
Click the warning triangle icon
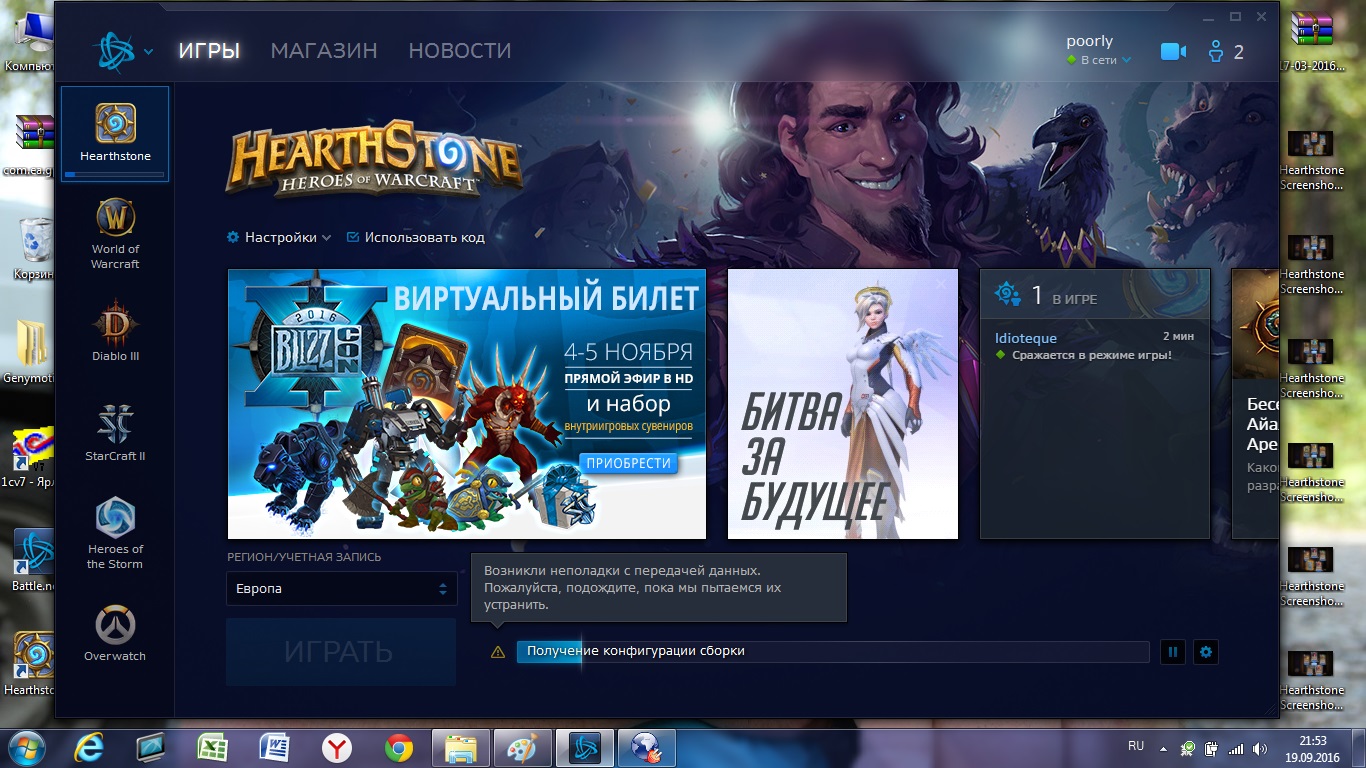point(498,652)
